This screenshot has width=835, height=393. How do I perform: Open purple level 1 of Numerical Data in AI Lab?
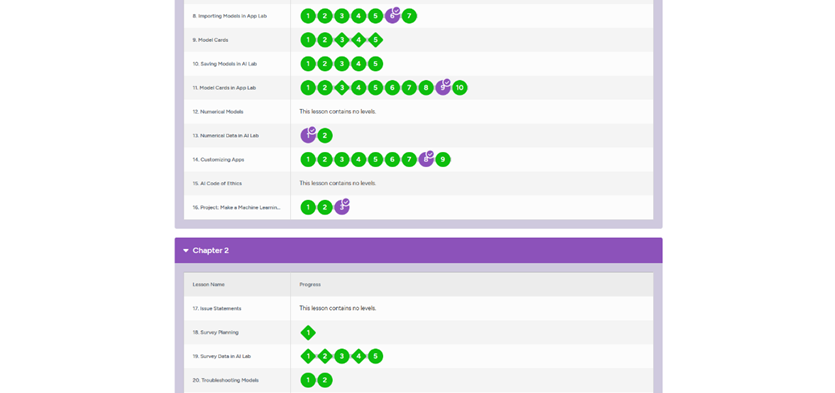pos(308,135)
